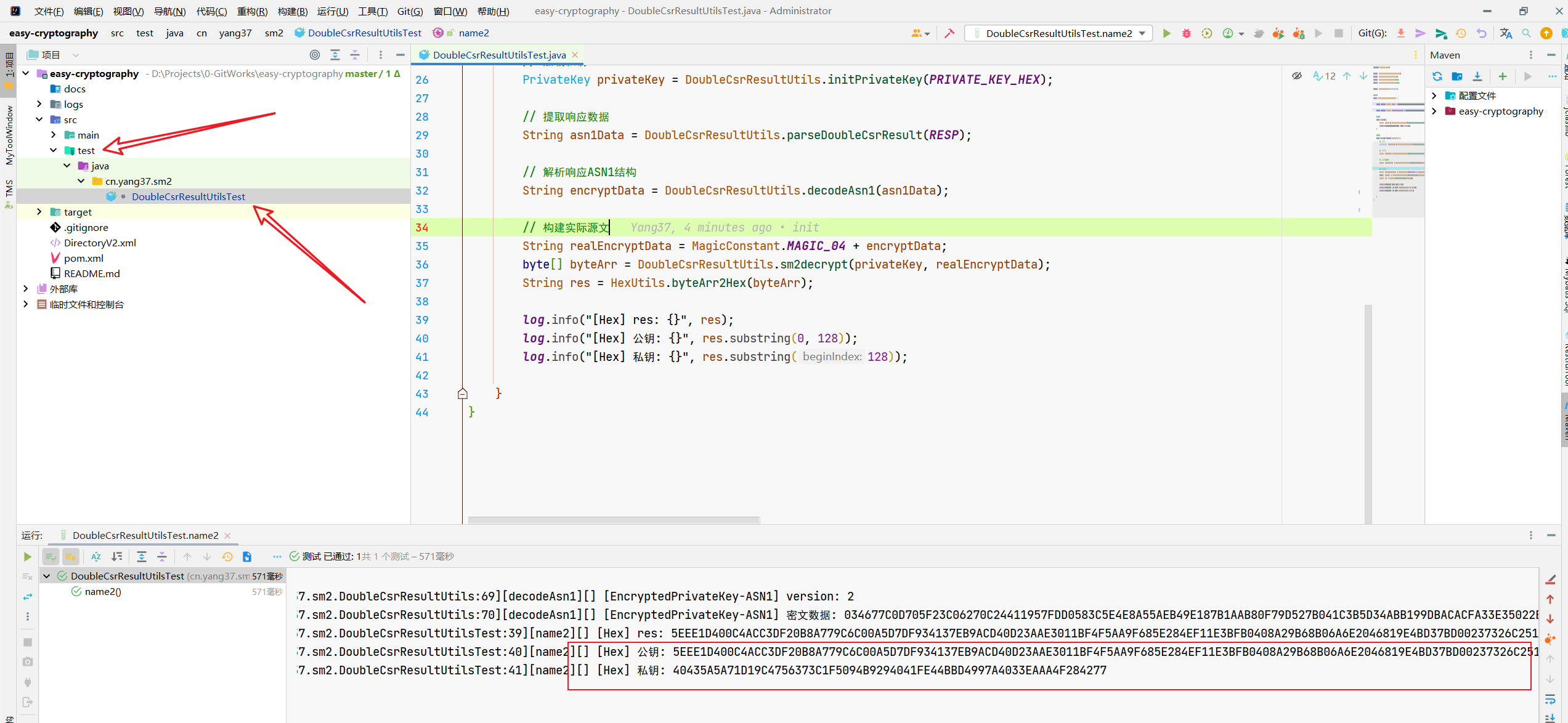Image resolution: width=1568 pixels, height=723 pixels.
Task: Click the editor vertical scrollbar thumb
Action: click(x=1368, y=414)
